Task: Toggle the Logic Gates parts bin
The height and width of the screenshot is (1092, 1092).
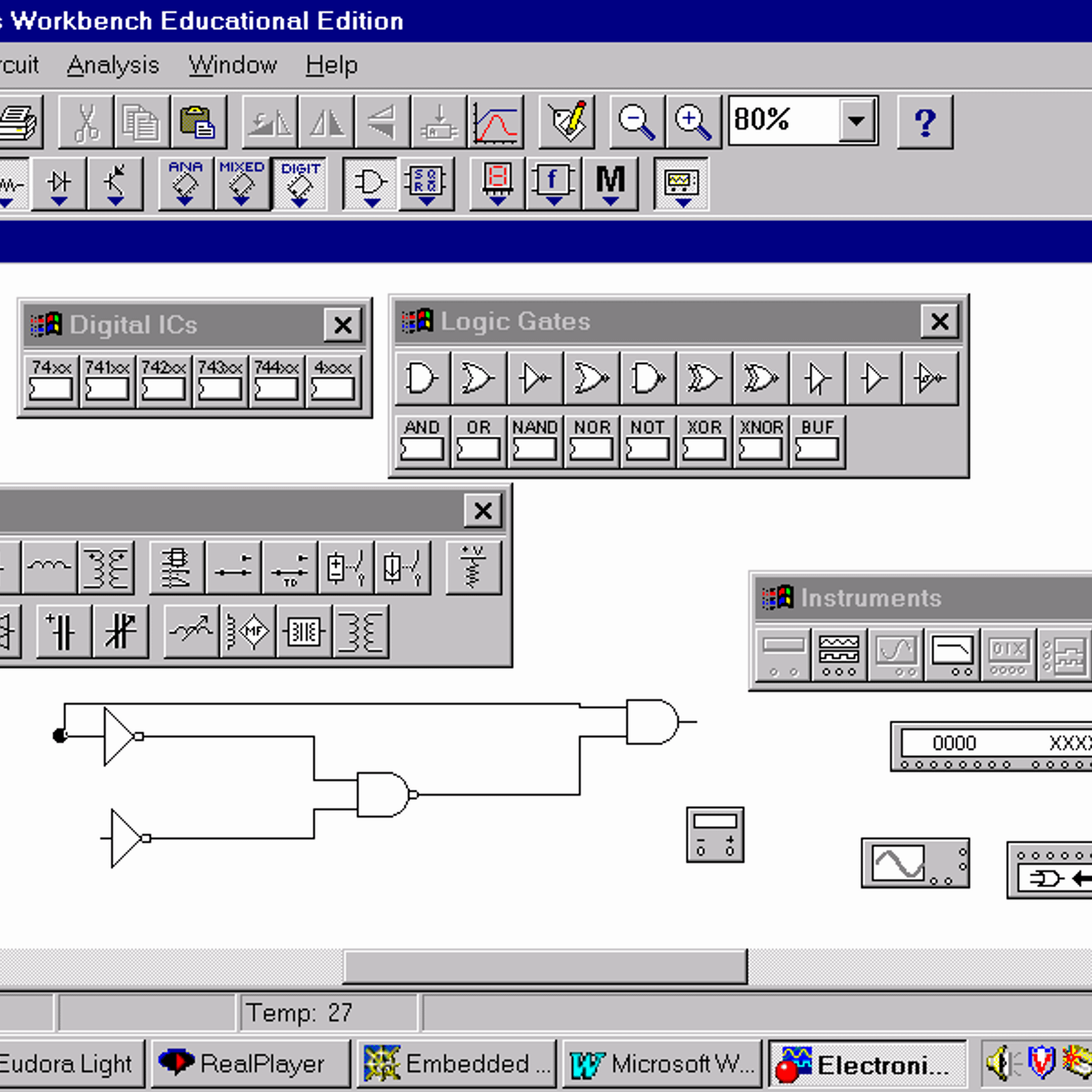Action: pos(370,184)
